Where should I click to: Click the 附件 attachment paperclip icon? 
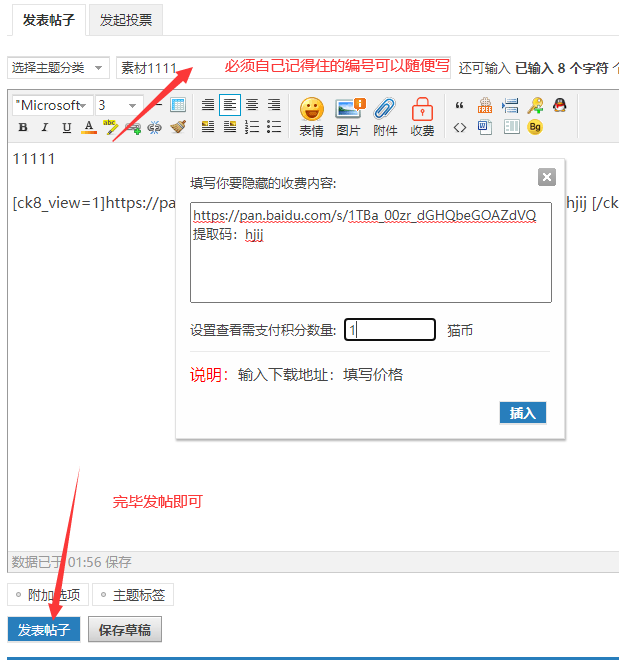point(385,116)
